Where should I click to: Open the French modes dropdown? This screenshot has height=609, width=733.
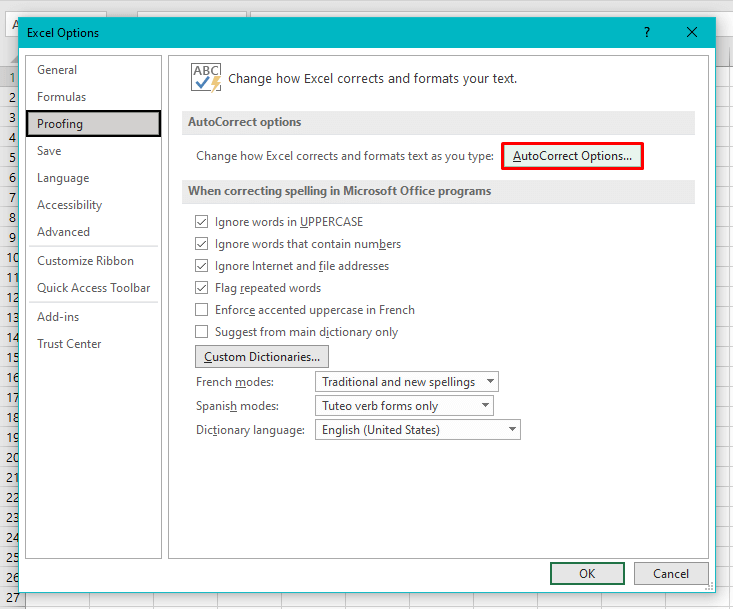click(407, 381)
